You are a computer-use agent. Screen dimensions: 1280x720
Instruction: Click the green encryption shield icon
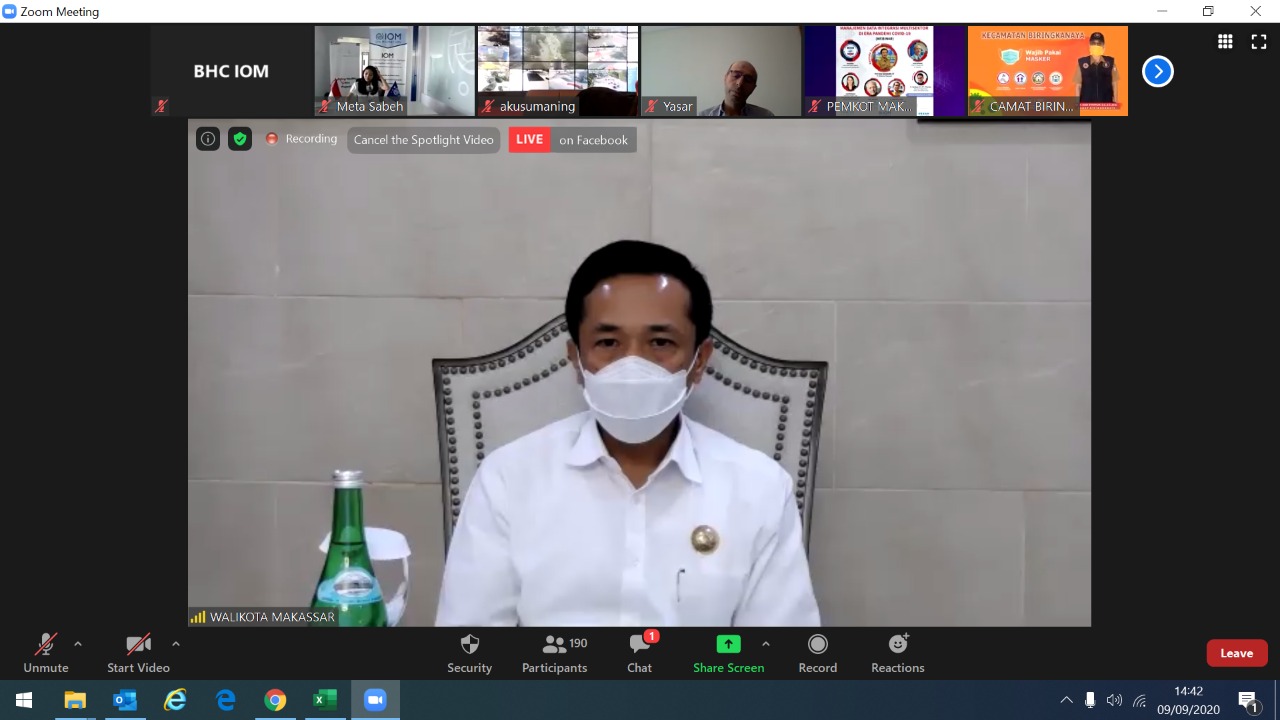240,139
